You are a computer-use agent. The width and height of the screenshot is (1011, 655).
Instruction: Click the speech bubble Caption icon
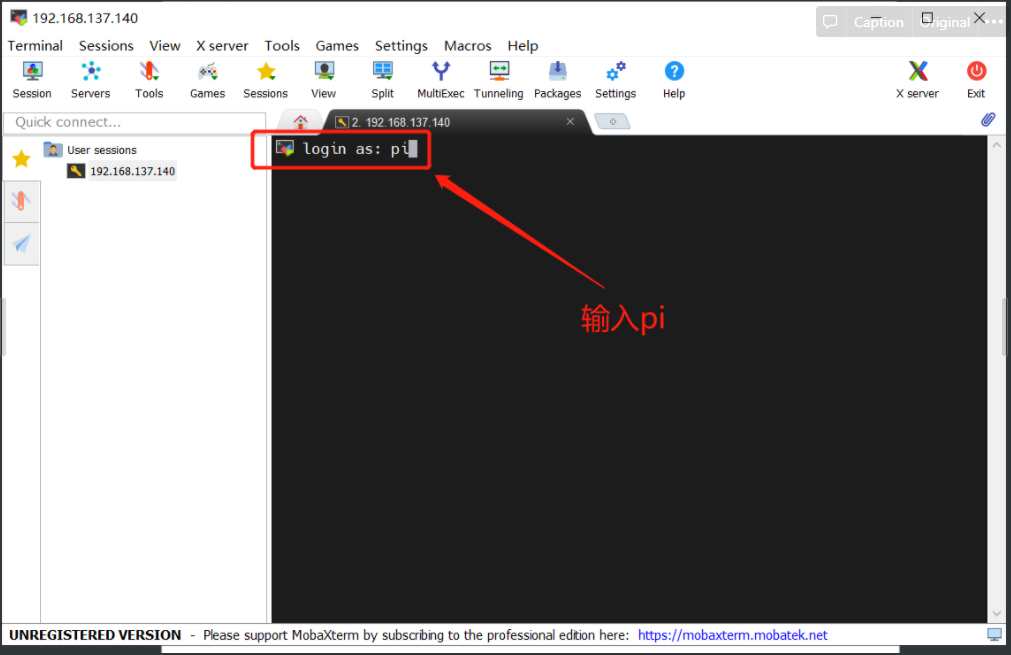point(830,22)
